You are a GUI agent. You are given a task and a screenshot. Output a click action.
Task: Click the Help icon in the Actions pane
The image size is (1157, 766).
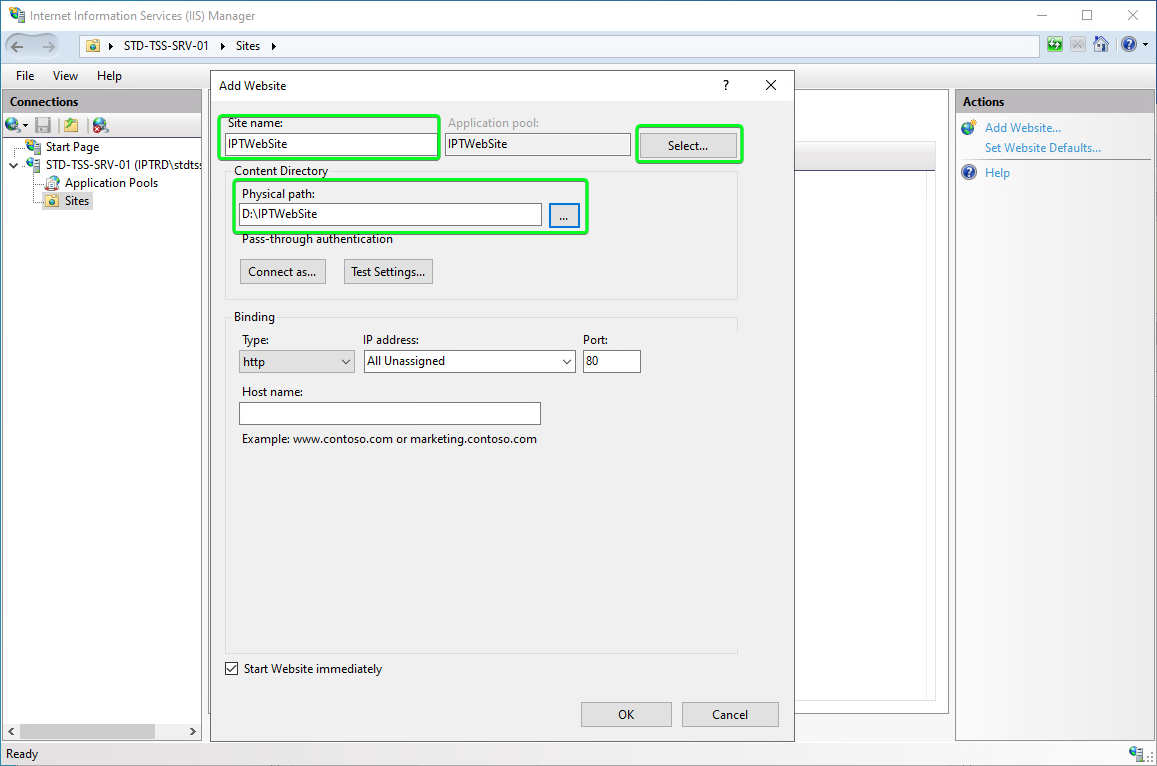(970, 173)
